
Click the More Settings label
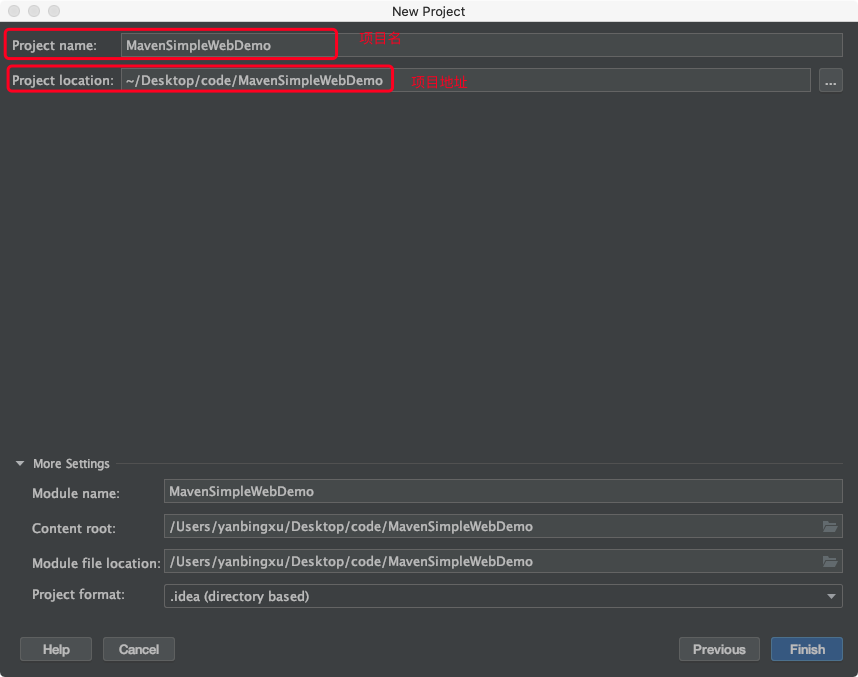point(71,464)
